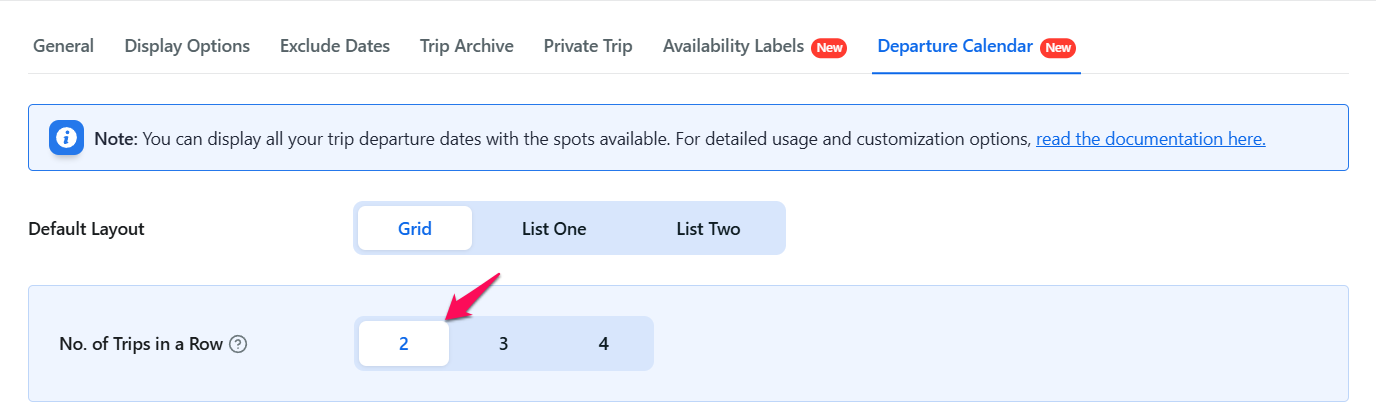The image size is (1376, 417).
Task: Select the Private Trip tab
Action: (x=588, y=46)
